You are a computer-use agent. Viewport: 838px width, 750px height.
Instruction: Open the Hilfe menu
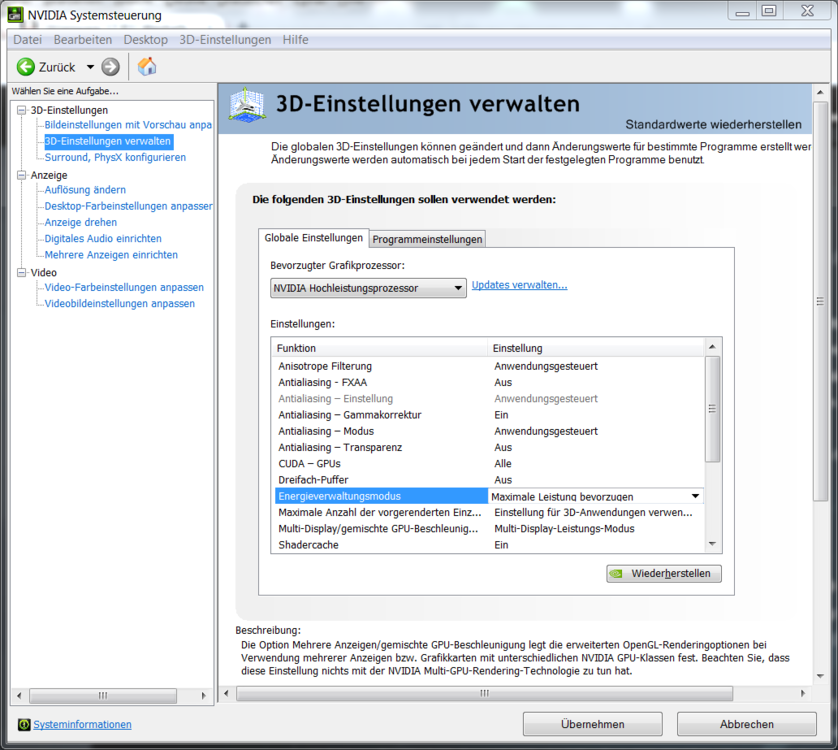coord(295,40)
